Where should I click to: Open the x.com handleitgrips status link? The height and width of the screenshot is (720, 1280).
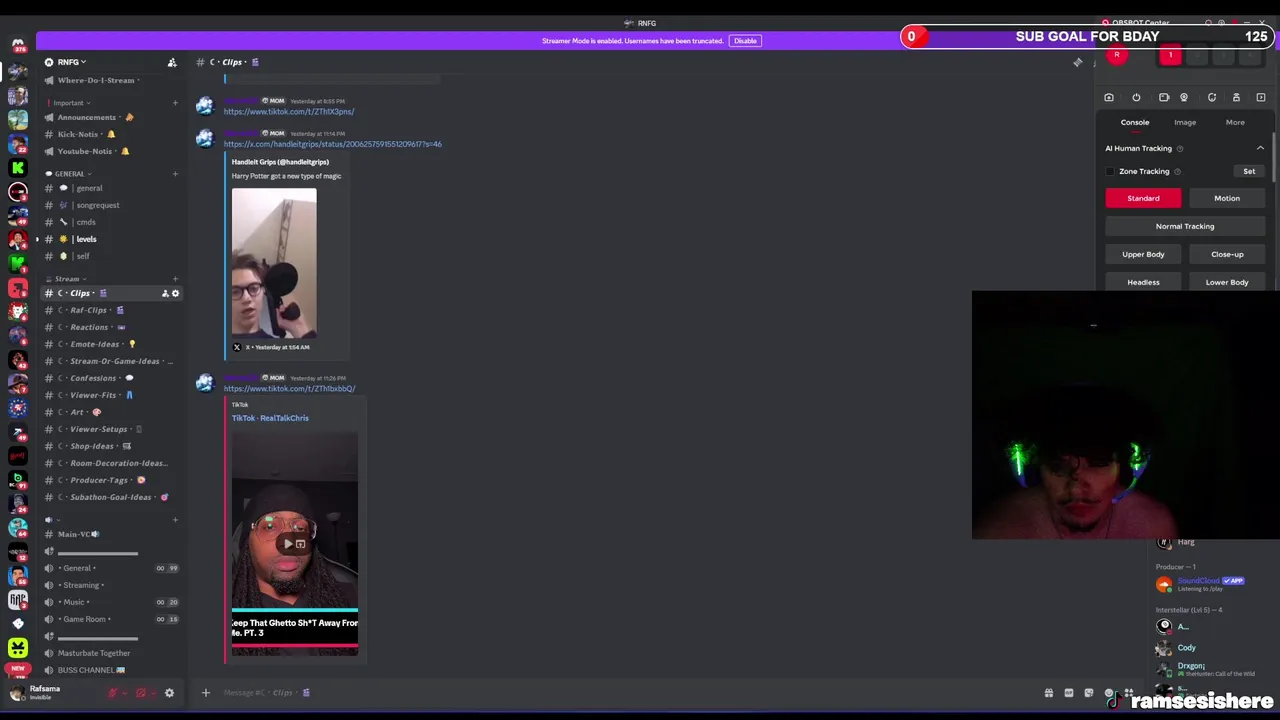[333, 144]
